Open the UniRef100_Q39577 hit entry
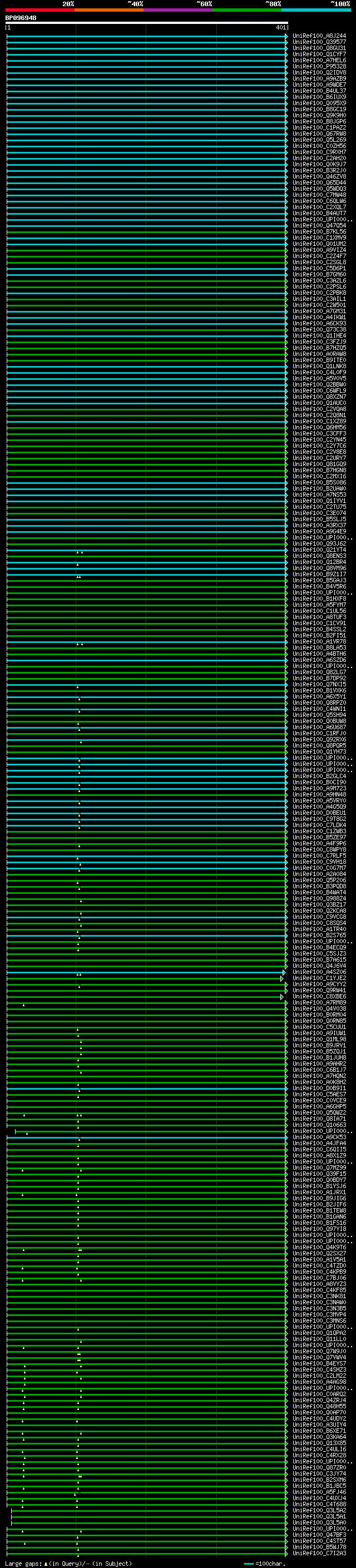This screenshot has height=1568, width=356. pyautogui.click(x=319, y=42)
